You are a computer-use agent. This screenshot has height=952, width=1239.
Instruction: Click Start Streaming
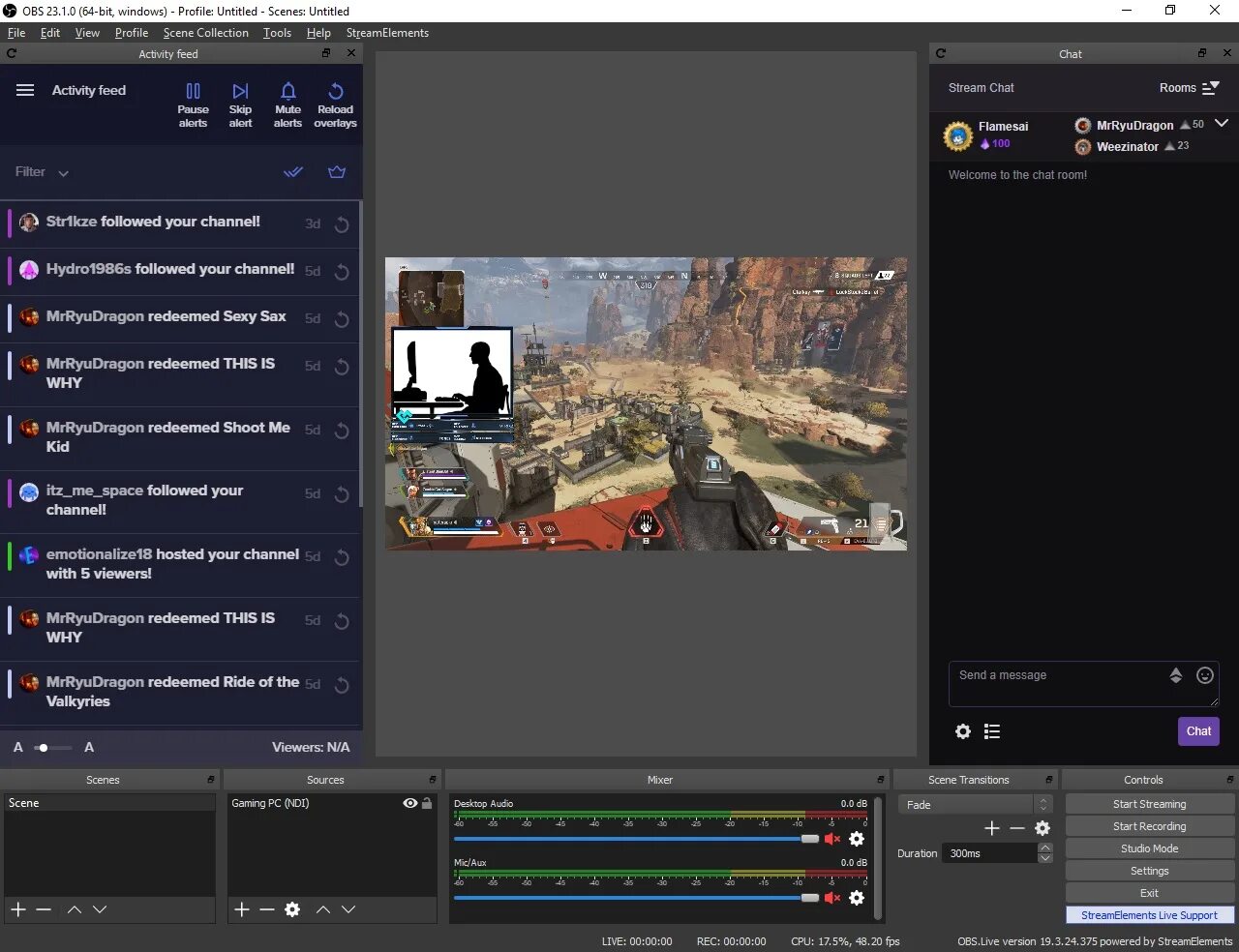[1150, 804]
